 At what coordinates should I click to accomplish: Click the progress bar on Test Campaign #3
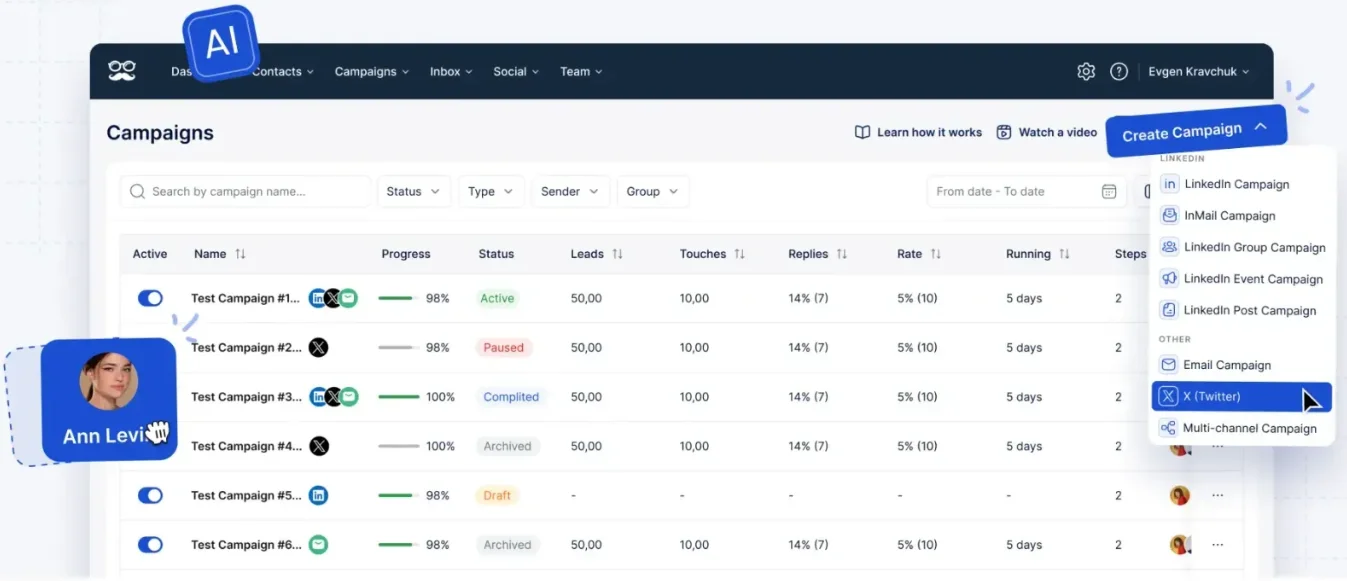[x=400, y=396]
